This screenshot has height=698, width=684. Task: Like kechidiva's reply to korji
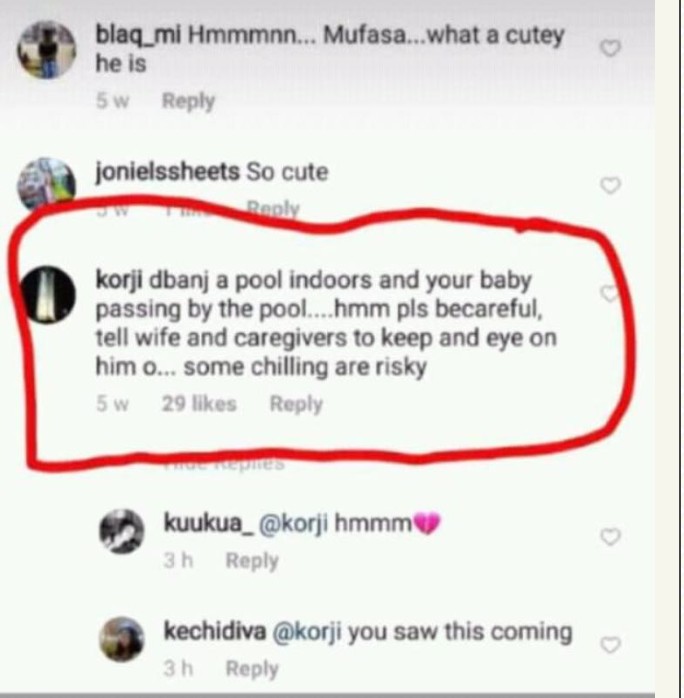click(610, 645)
